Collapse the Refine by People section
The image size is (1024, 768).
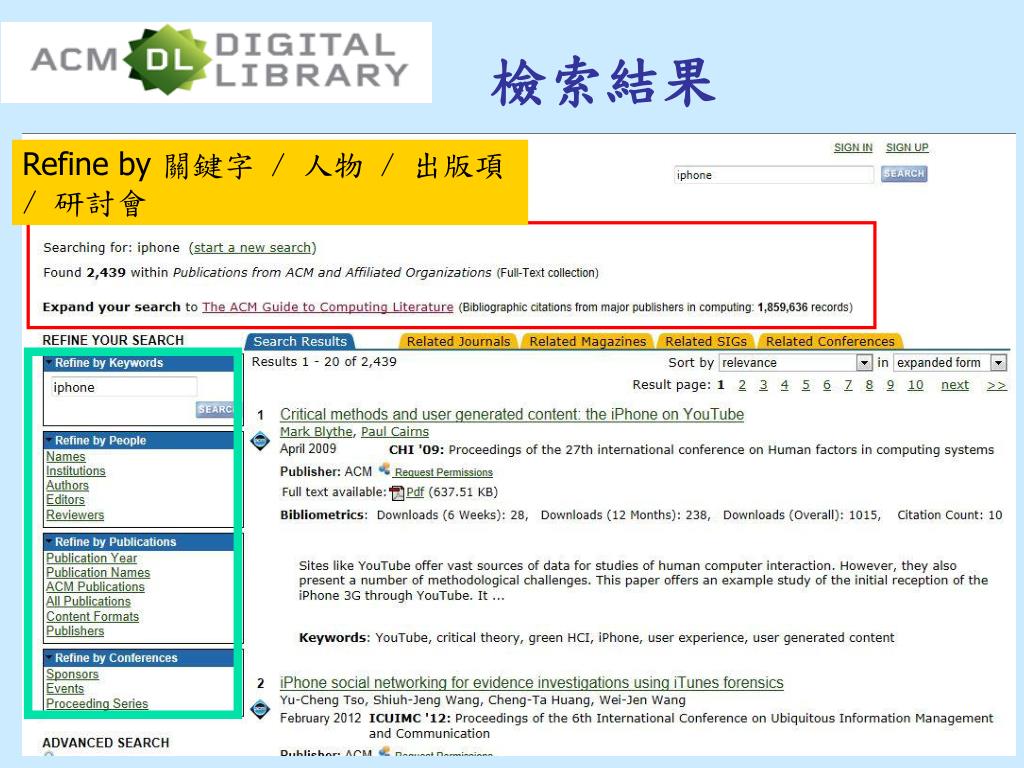click(49, 440)
